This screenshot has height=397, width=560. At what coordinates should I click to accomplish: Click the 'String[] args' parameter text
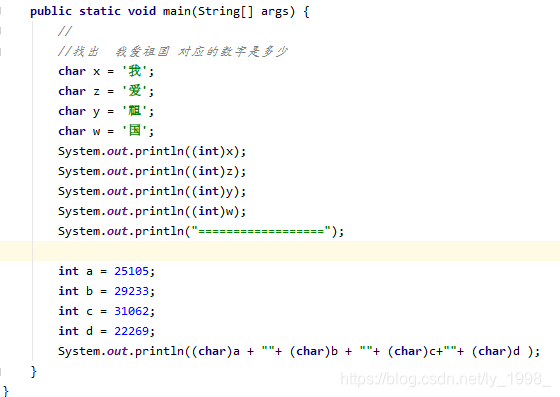pyautogui.click(x=243, y=11)
